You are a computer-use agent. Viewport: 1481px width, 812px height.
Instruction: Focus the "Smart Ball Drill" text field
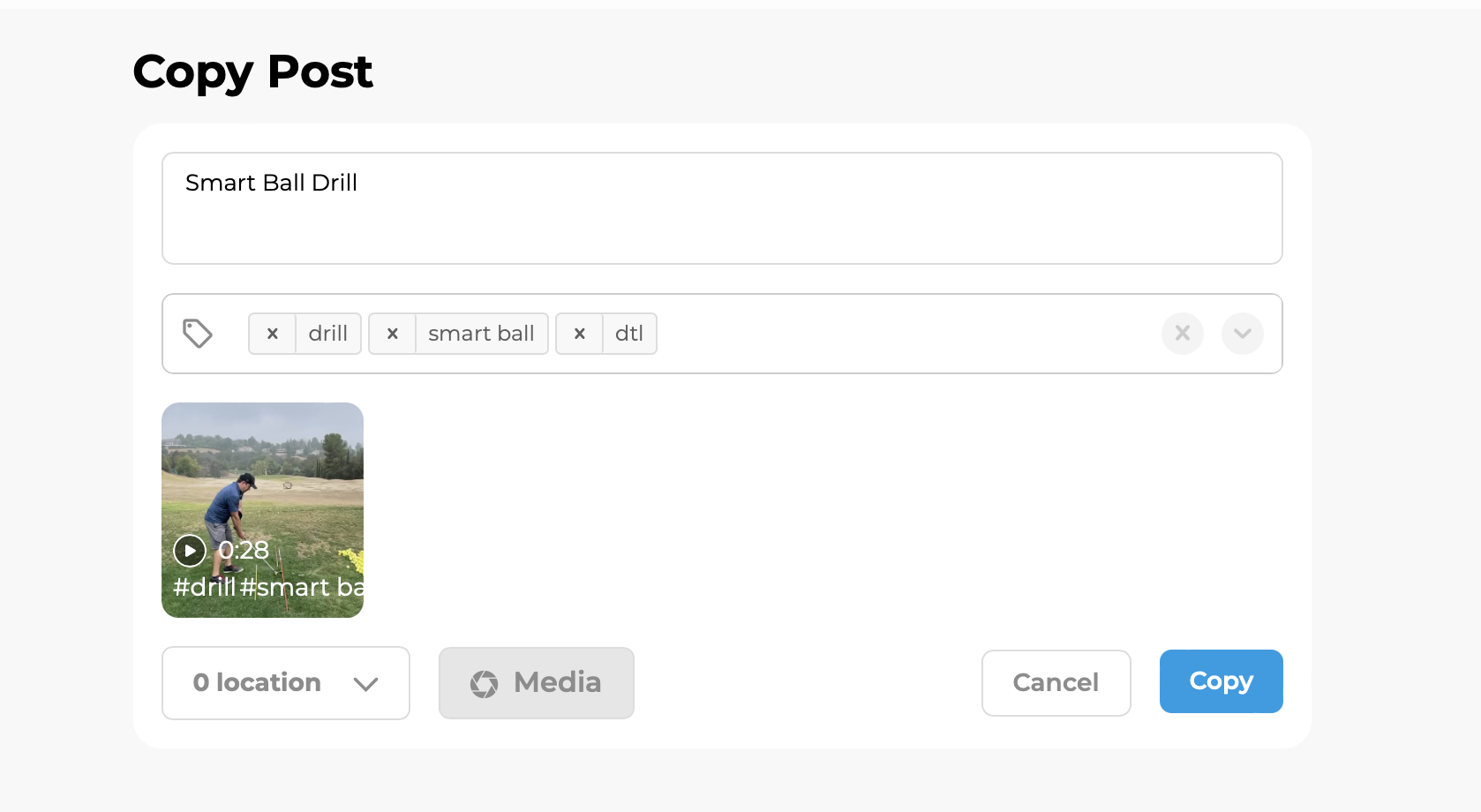[x=721, y=208]
